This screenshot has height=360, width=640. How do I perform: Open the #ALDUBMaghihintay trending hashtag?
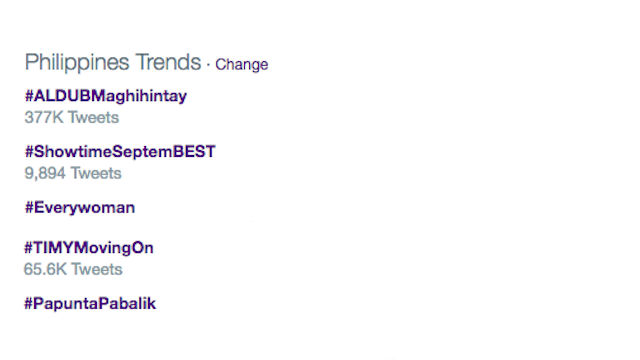coord(106,96)
